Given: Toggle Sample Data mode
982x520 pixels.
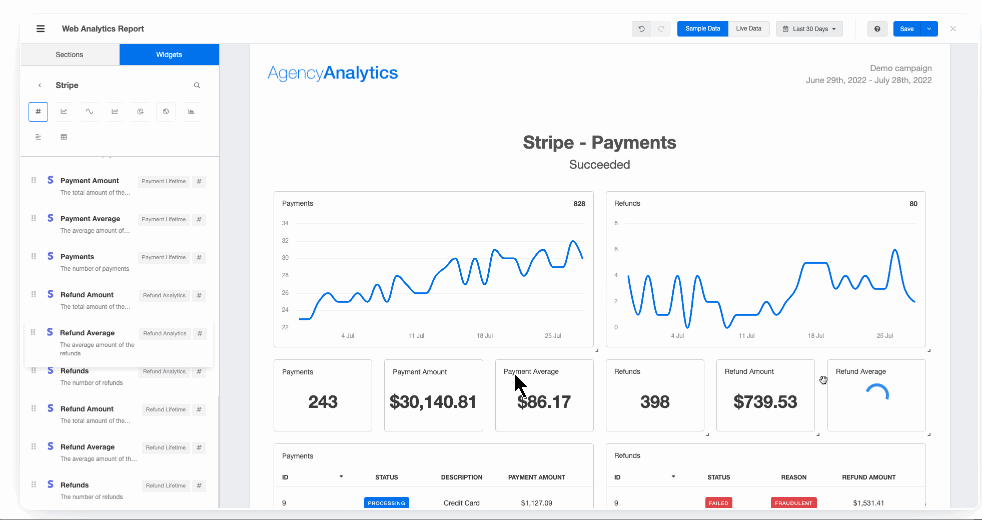Looking at the screenshot, I should pyautogui.click(x=702, y=29).
